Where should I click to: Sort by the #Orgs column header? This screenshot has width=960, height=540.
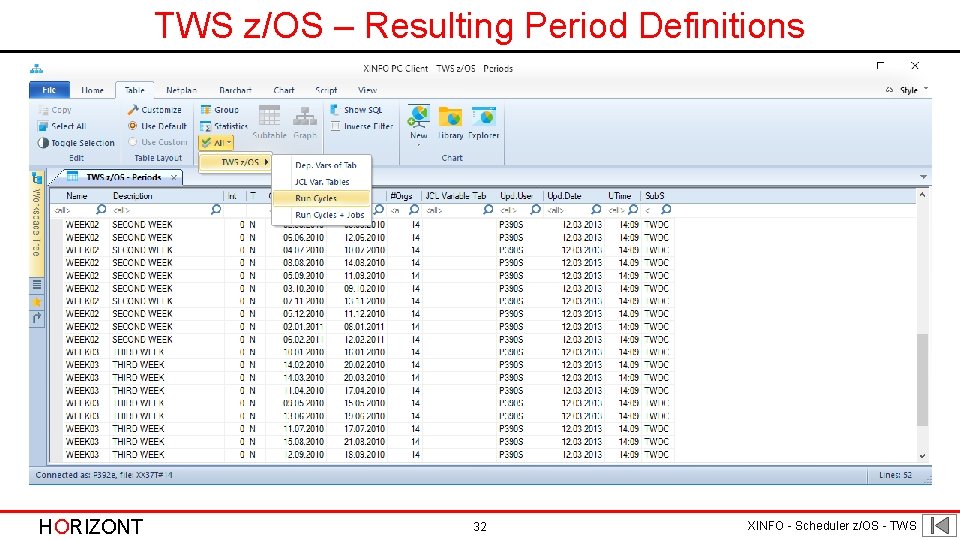coord(404,196)
